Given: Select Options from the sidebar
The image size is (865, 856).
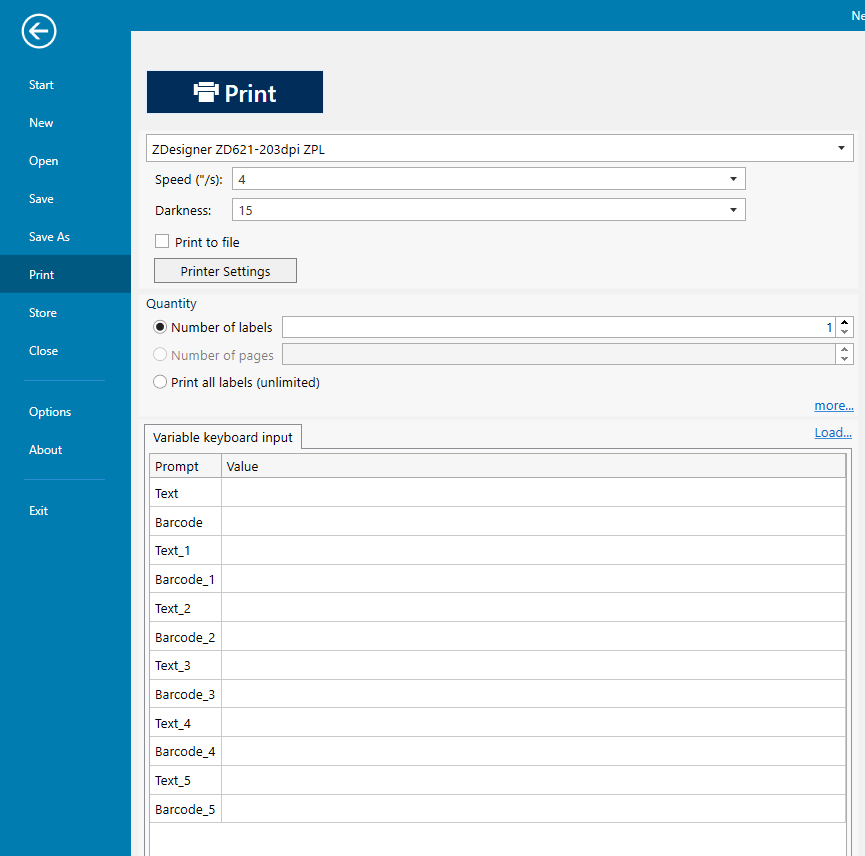Looking at the screenshot, I should pyautogui.click(x=49, y=411).
